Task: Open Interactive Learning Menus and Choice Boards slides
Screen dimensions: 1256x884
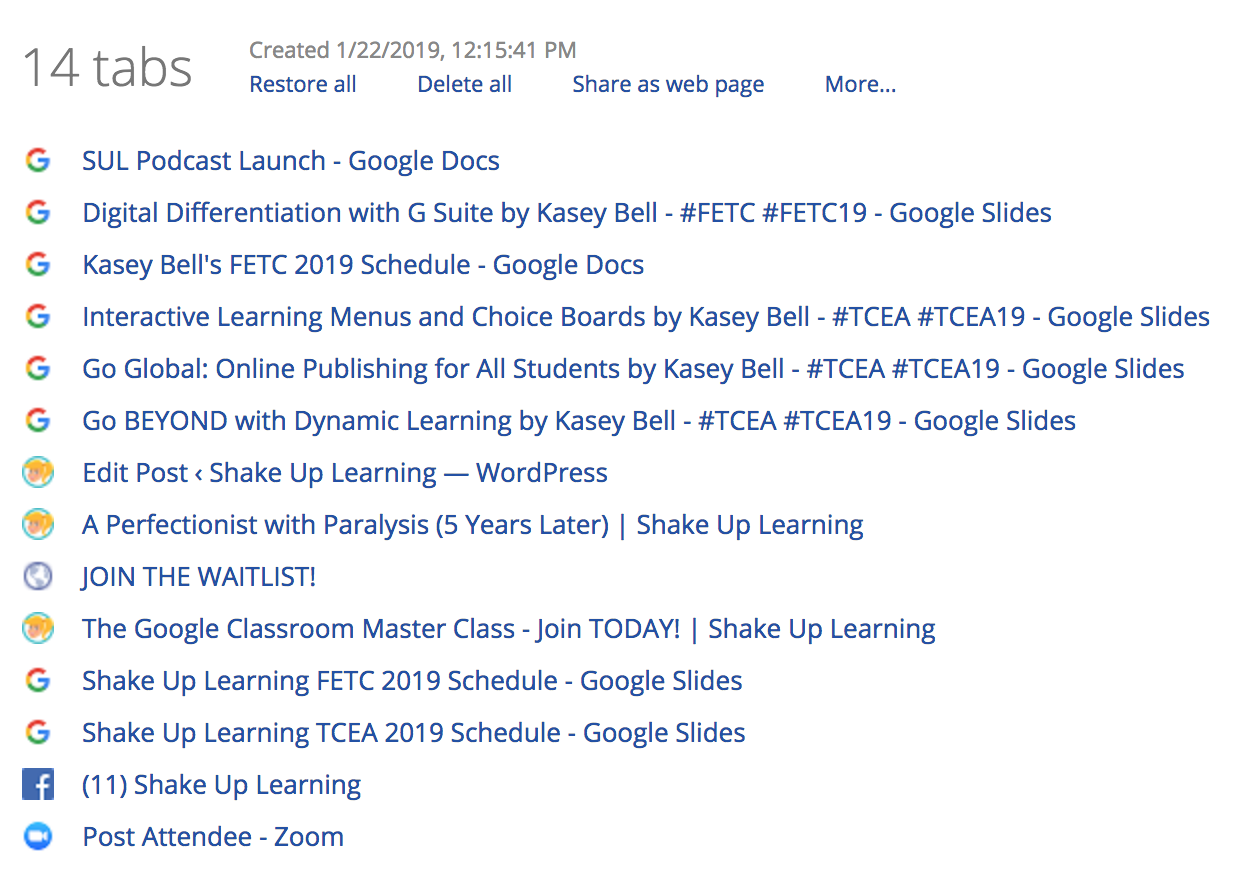Action: click(646, 317)
